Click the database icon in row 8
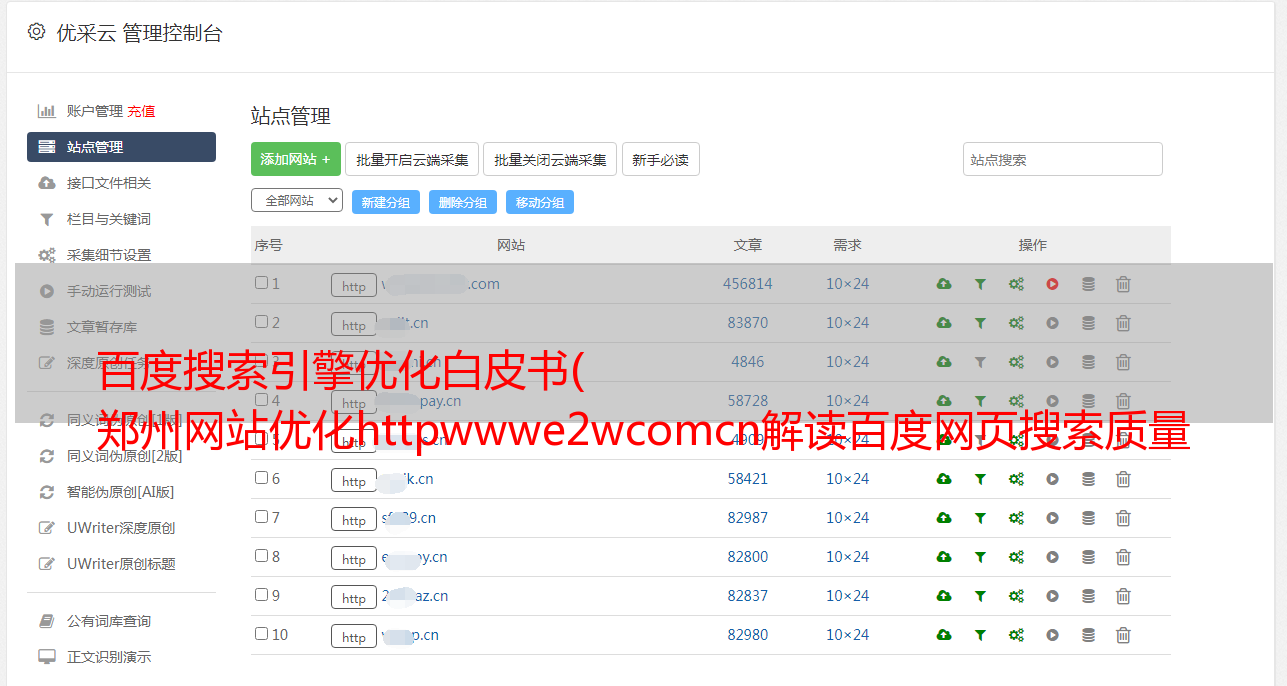Viewport: 1287px width, 686px height. coord(1088,557)
